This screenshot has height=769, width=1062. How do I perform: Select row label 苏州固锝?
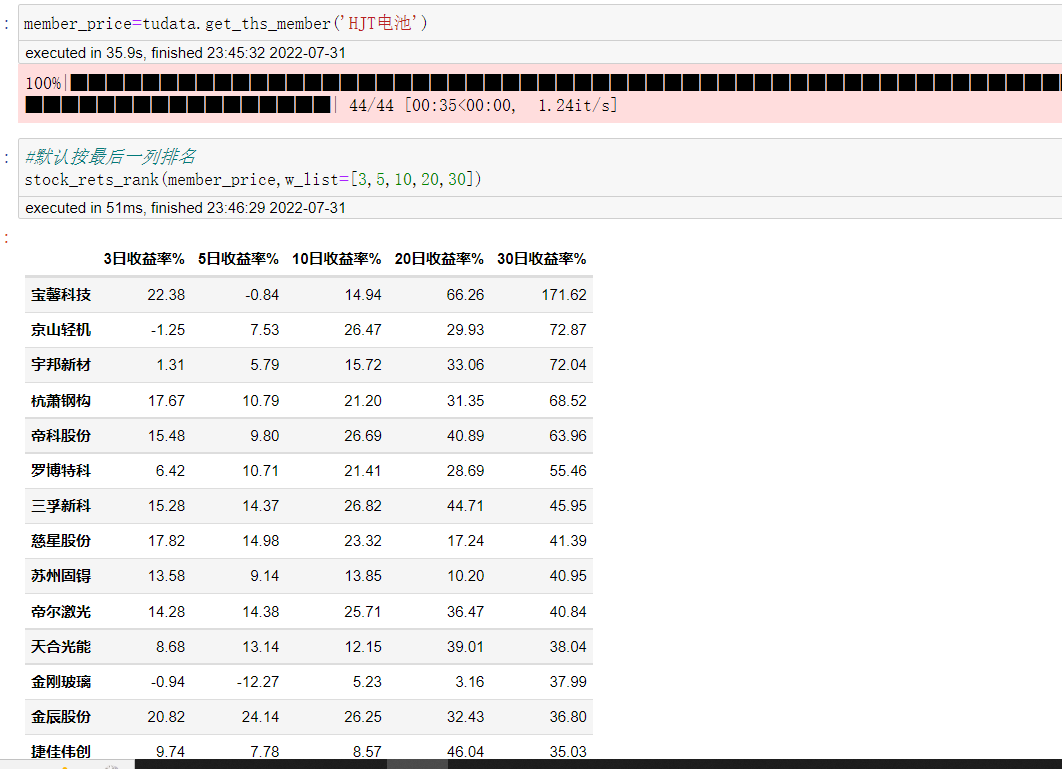tap(61, 576)
